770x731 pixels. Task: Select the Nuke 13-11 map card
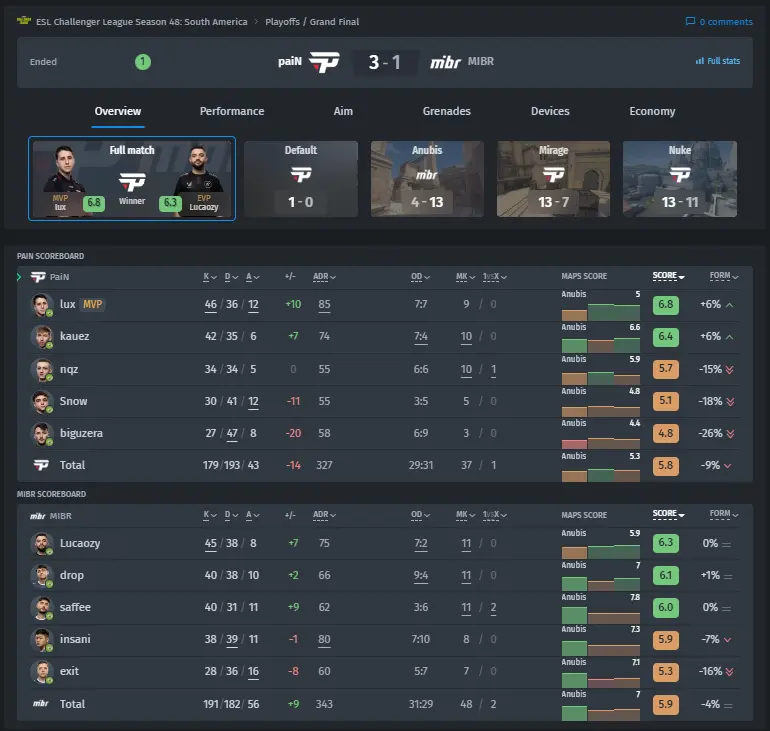coord(680,179)
